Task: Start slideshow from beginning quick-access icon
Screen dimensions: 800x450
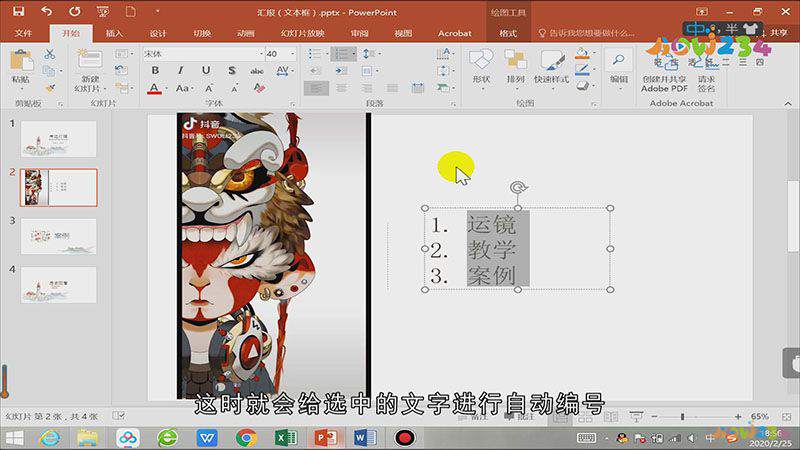Action: [x=103, y=11]
